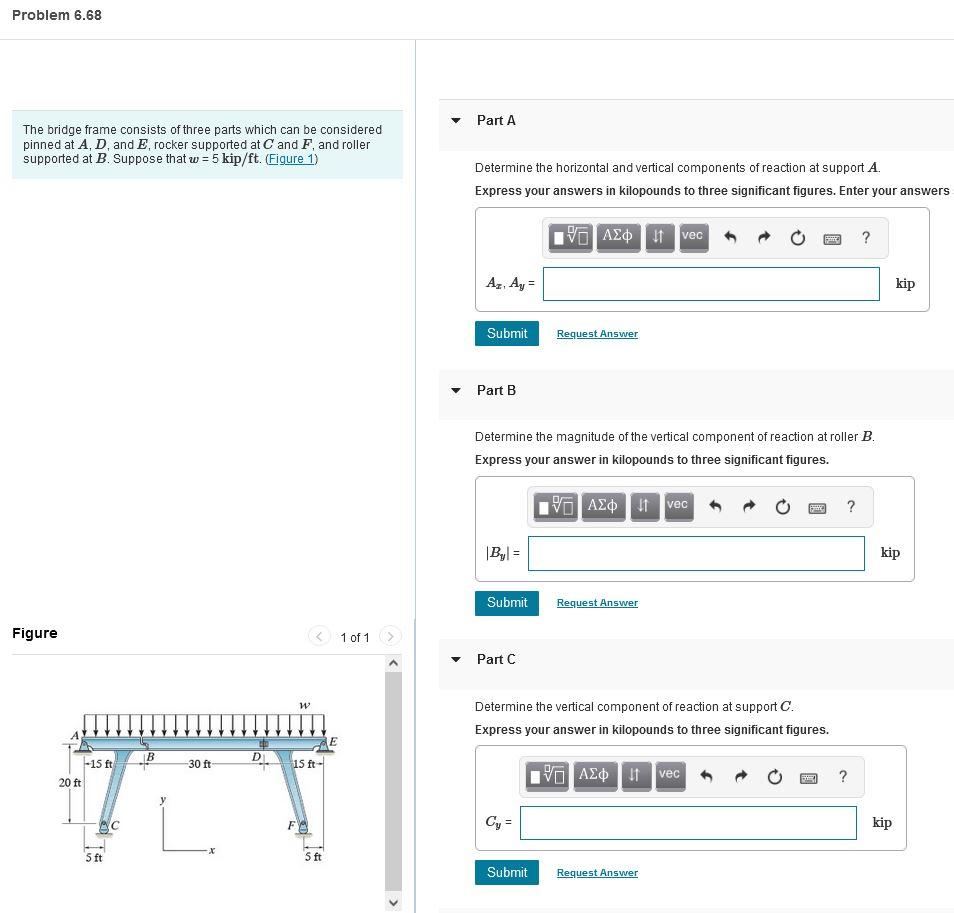Redo entry in Part B toolbar
Image resolution: width=954 pixels, height=913 pixels.
(750, 506)
